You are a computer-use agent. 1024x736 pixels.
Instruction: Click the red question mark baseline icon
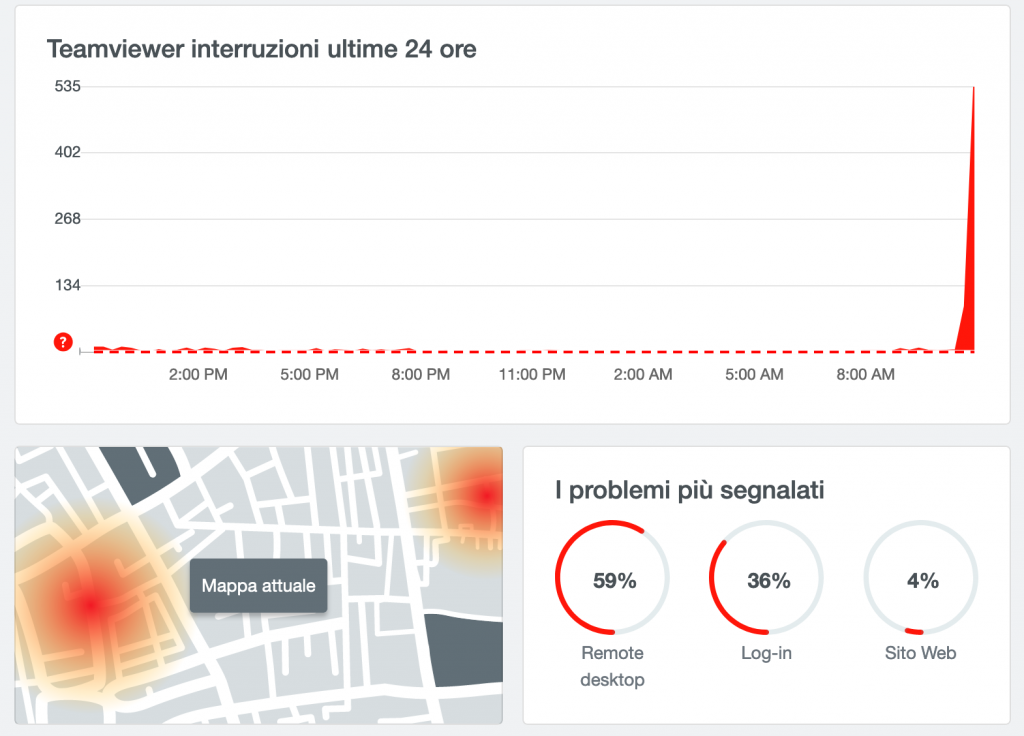coord(64,344)
